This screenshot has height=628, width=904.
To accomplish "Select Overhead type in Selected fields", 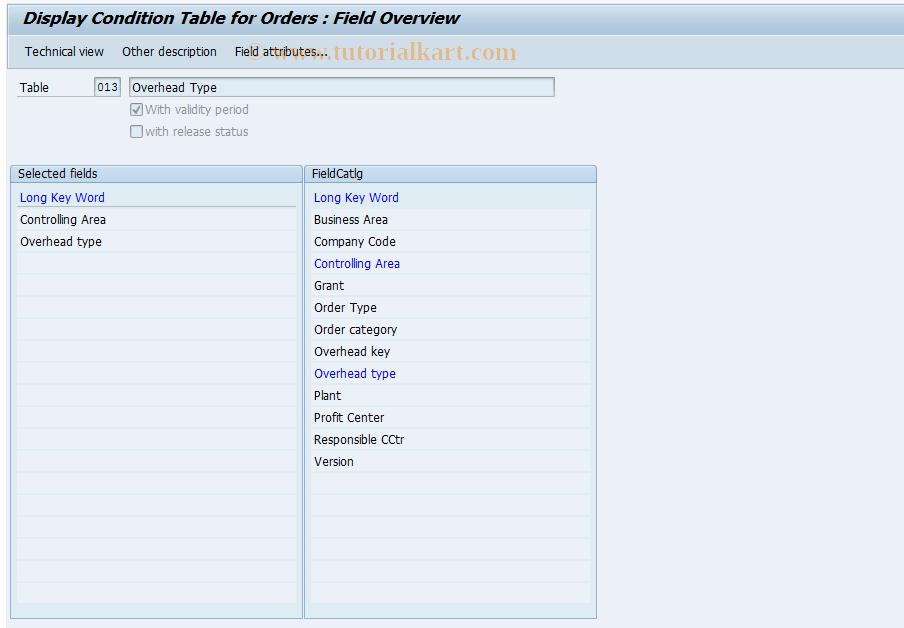I will coord(60,241).
